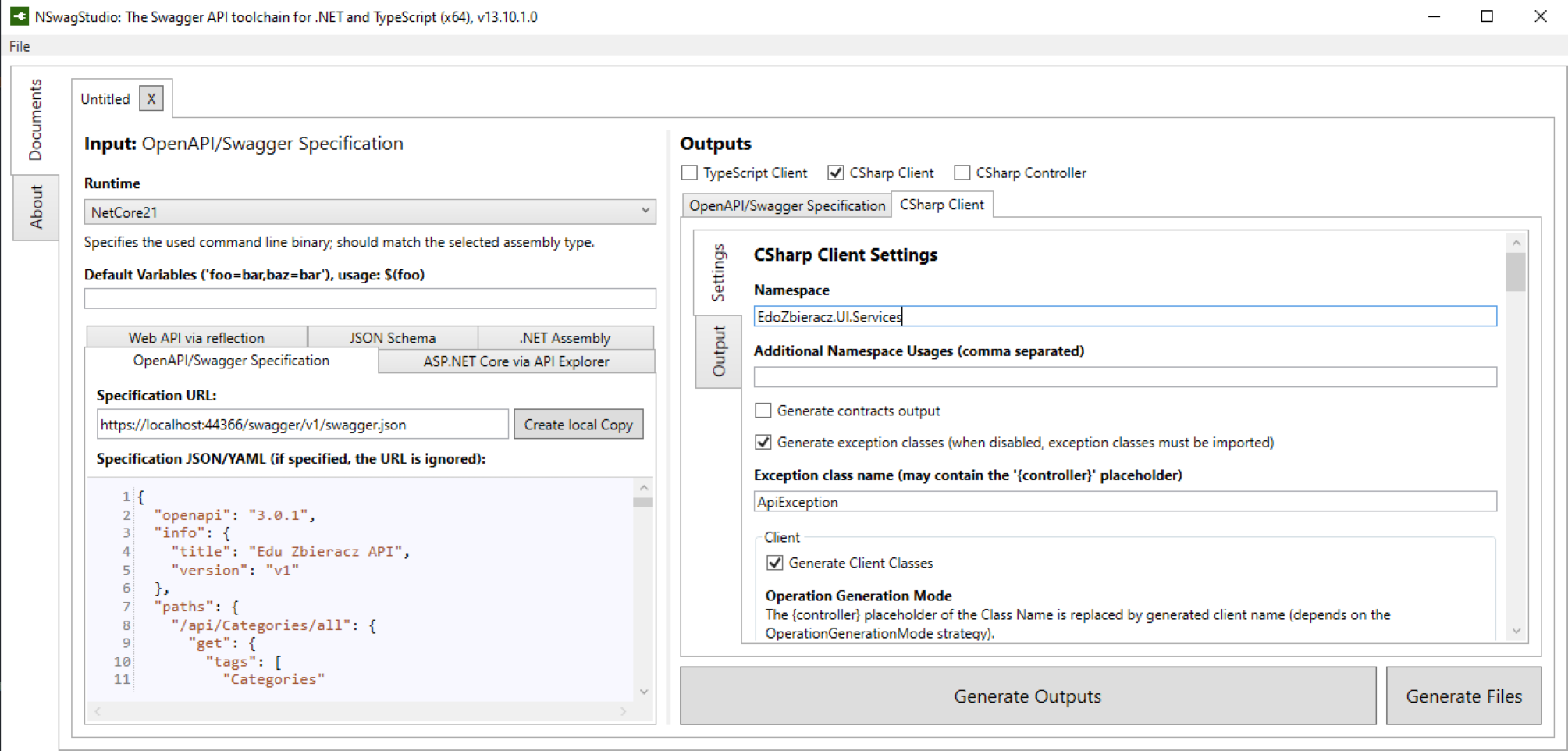Click into the Namespace text field
Image resolution: width=1568 pixels, height=751 pixels.
click(1125, 316)
